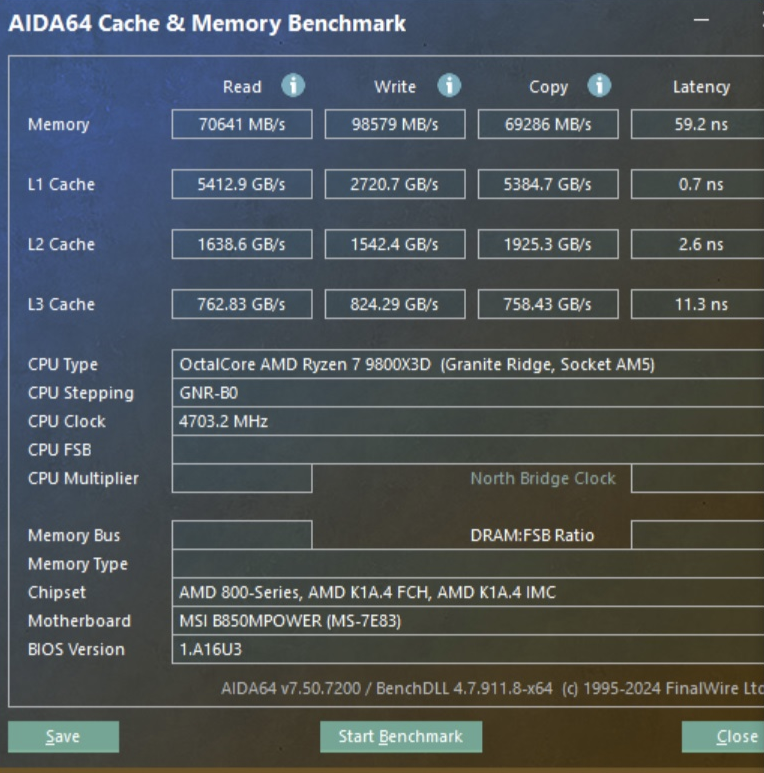The height and width of the screenshot is (773, 764).
Task: Click the Memory Bus label
Action: [x=74, y=535]
